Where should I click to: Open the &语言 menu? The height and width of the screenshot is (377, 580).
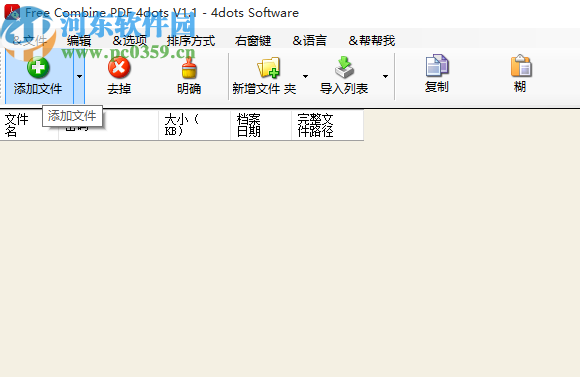click(x=310, y=40)
